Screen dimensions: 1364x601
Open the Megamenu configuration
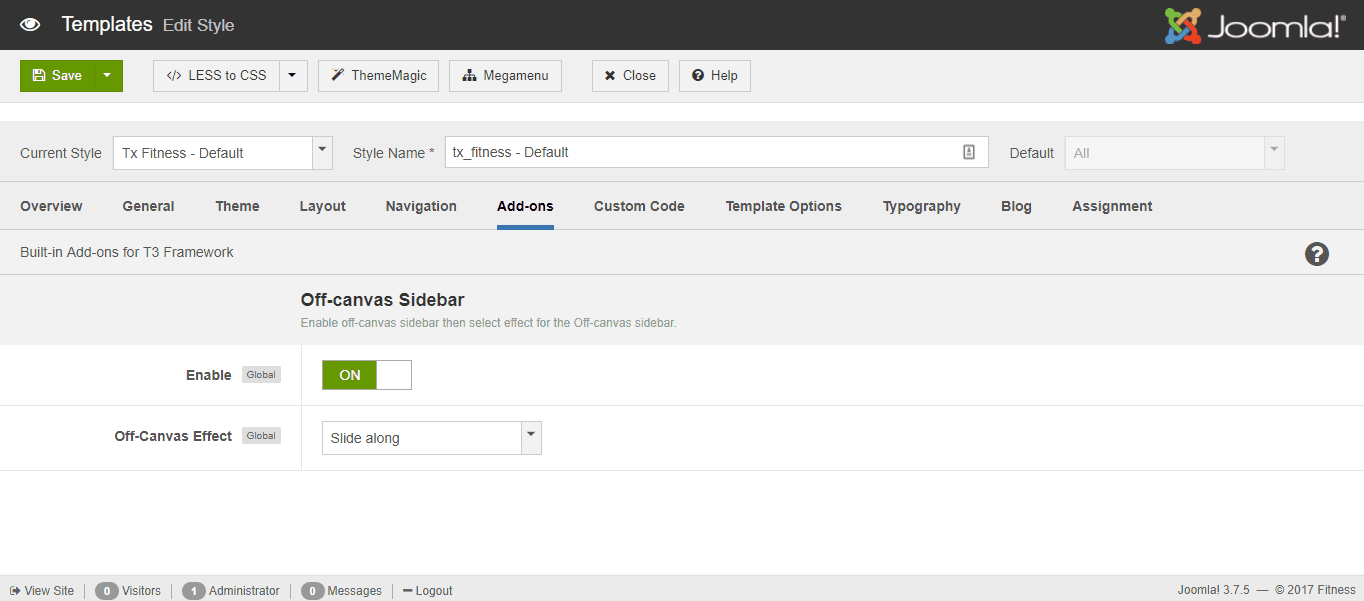(505, 76)
